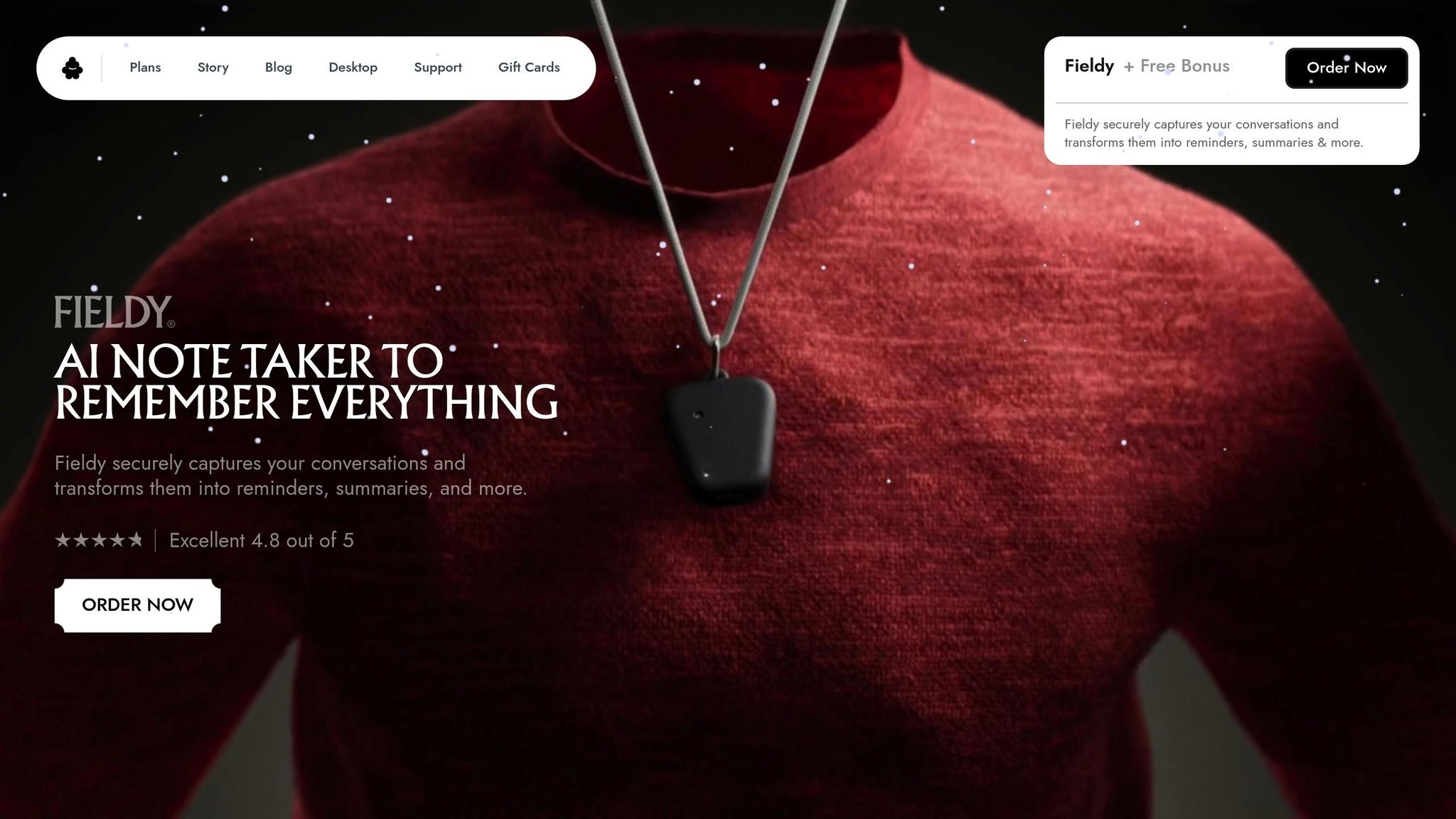The image size is (1456, 819).
Task: Click the Excellent 4.8 out of 5 text
Action: [261, 540]
